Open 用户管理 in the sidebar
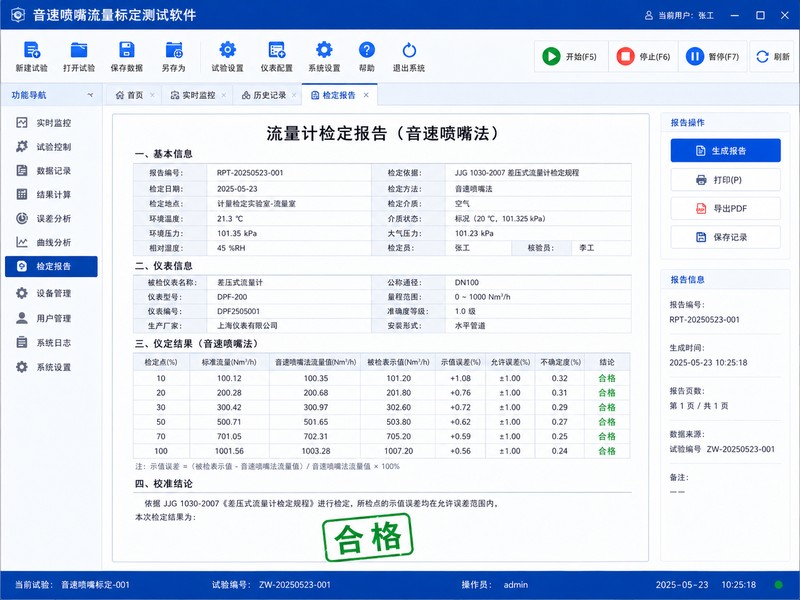800x600 pixels. (x=51, y=318)
